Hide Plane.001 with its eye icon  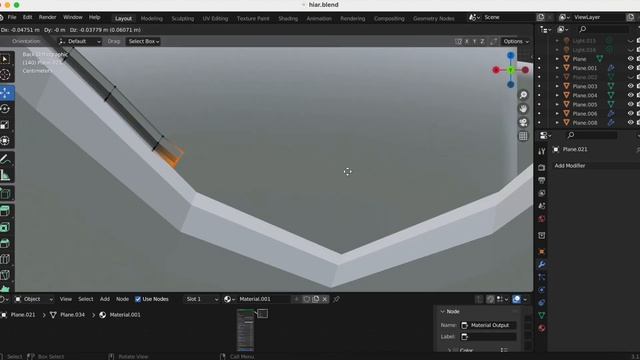click(x=631, y=68)
